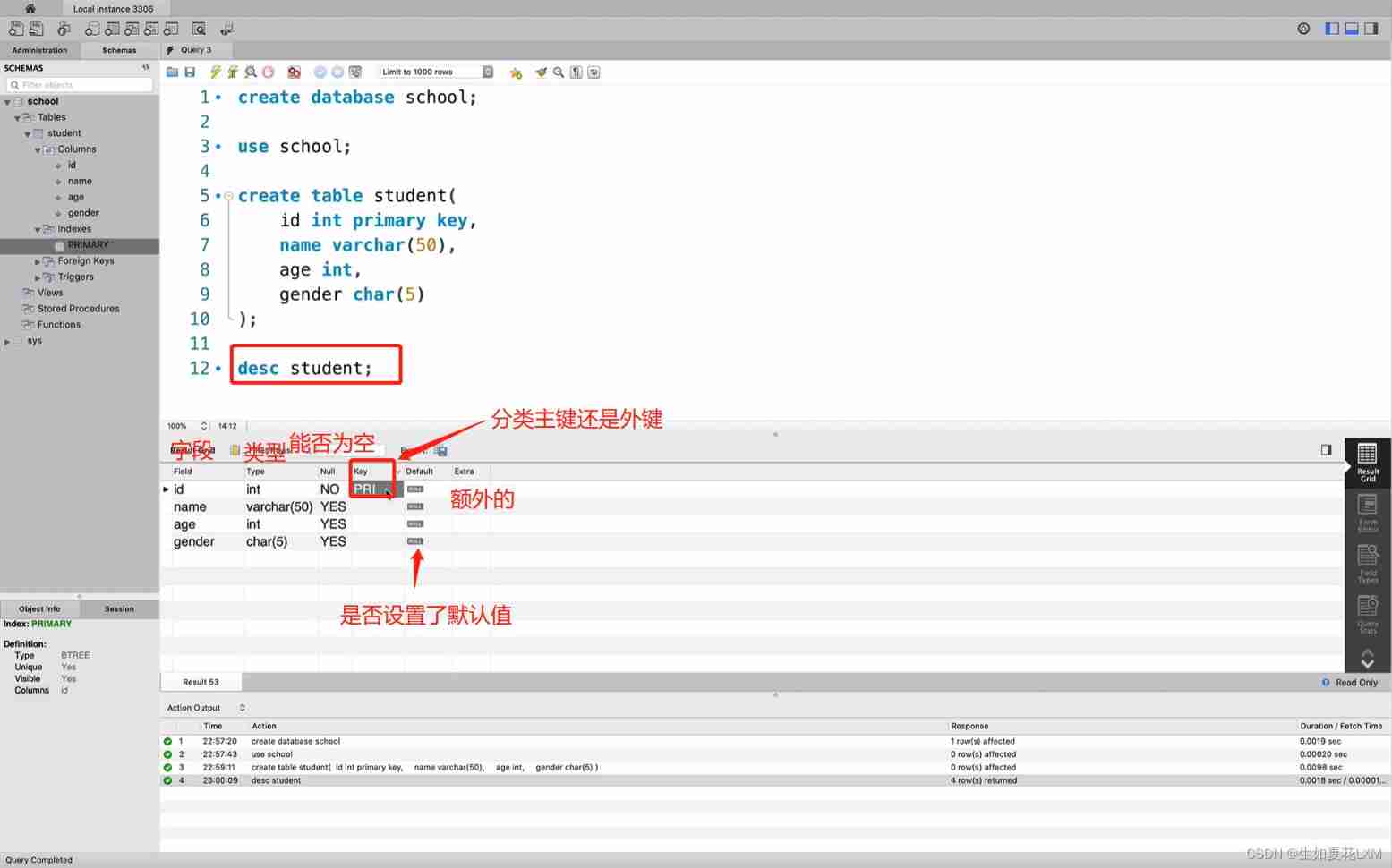
Task: Open the object inspector icon in top toolbar
Action: tap(64, 29)
